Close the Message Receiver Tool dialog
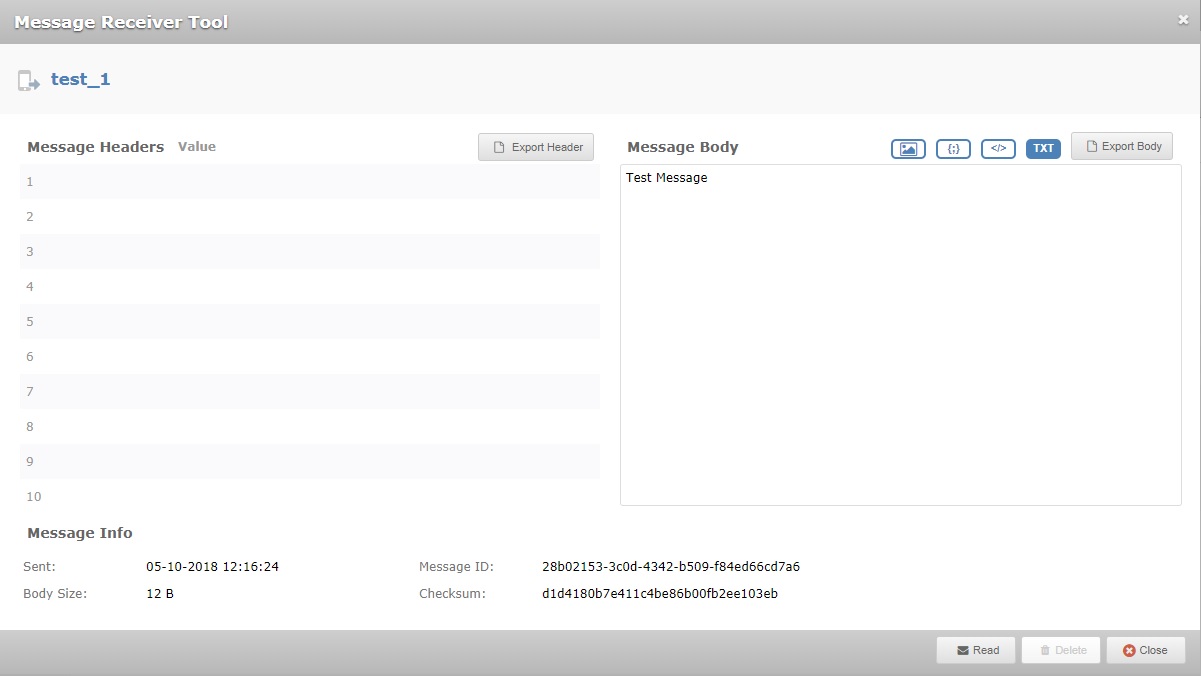Viewport: 1201px width, 676px height. coord(1145,650)
